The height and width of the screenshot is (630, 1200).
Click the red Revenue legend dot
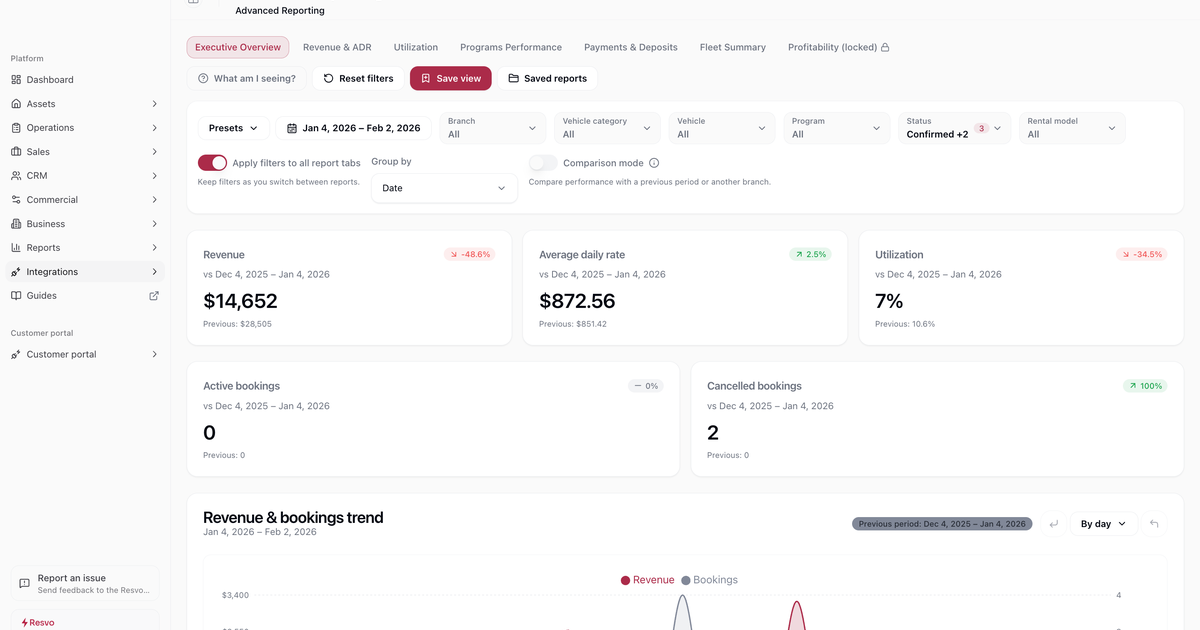coord(626,579)
